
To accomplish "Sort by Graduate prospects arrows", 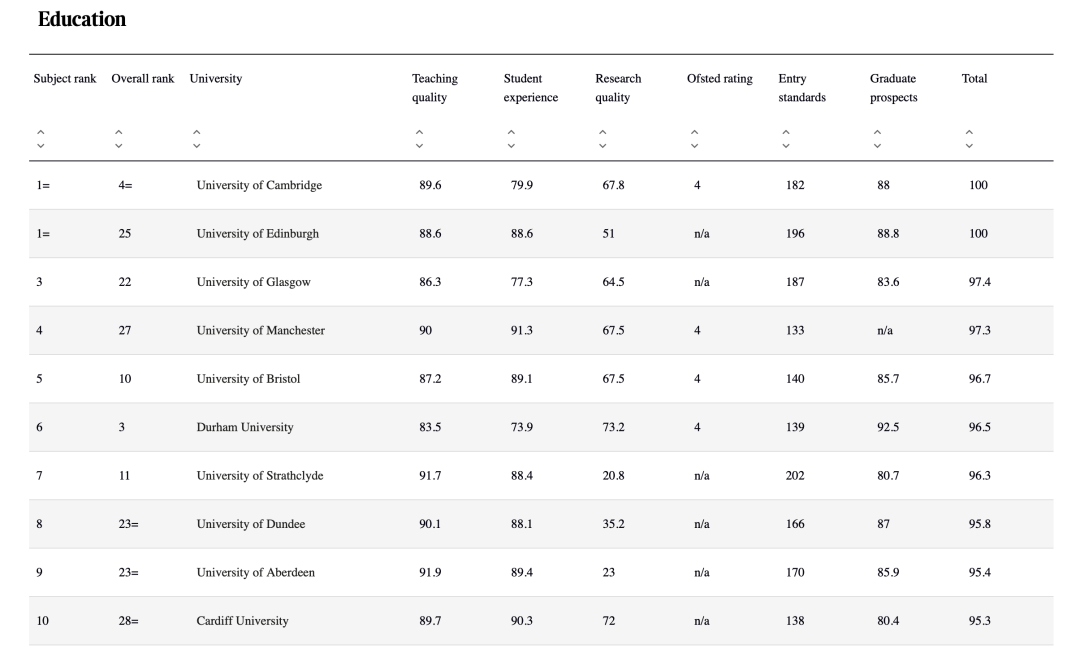I will 877,139.
